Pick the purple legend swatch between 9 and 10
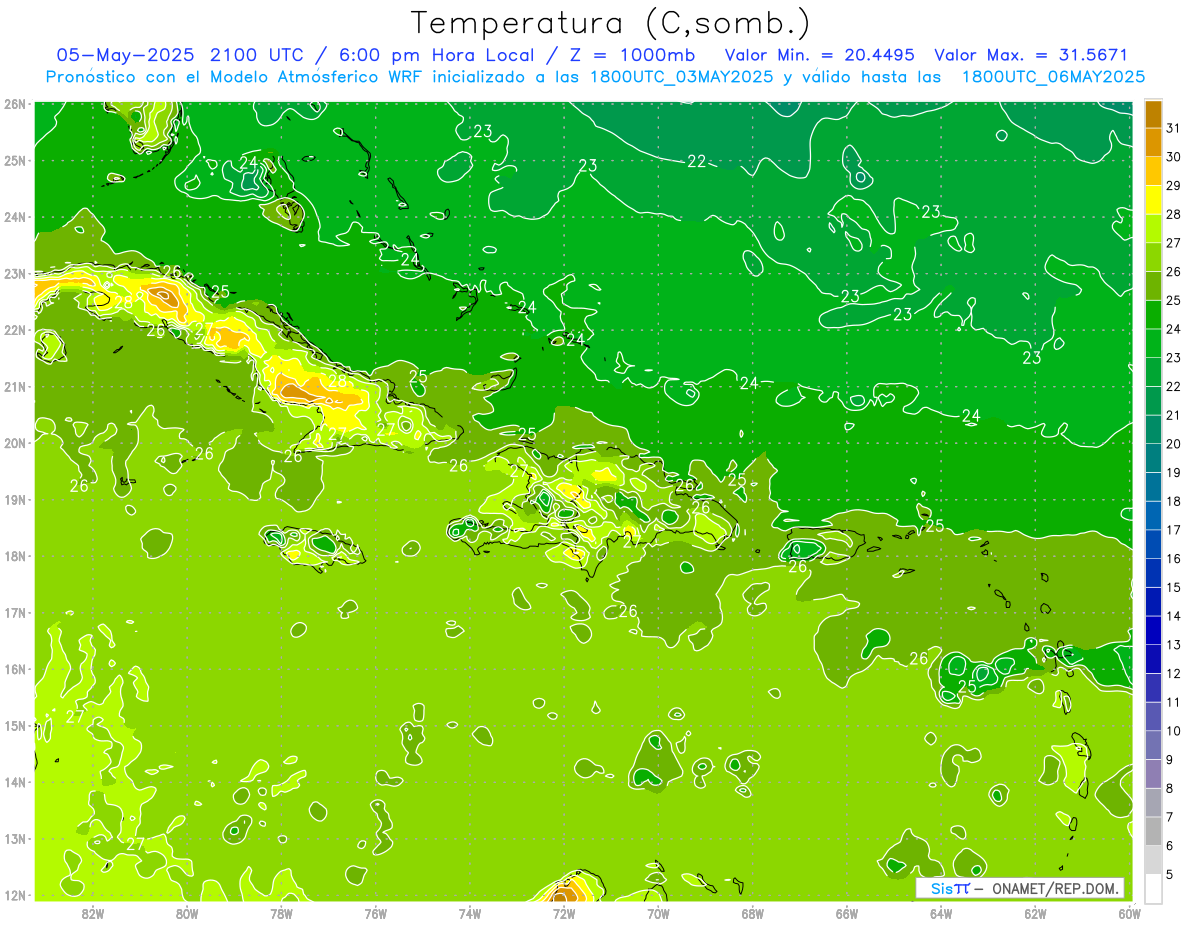1200x927 pixels. coord(1153,745)
